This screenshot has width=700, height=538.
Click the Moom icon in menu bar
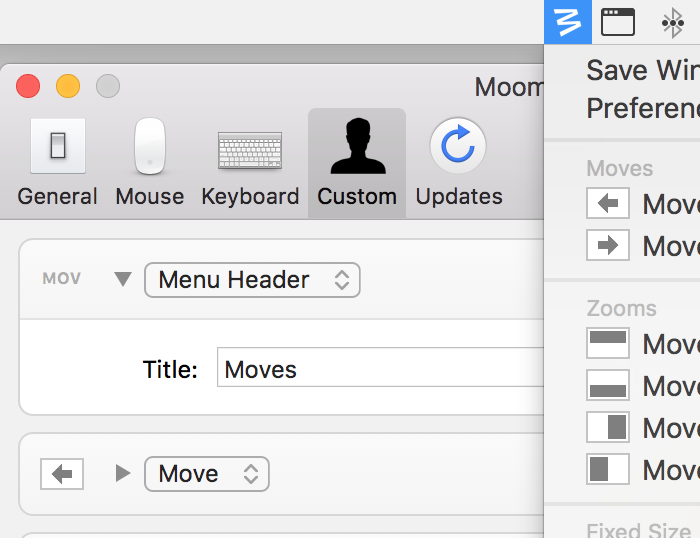(x=568, y=22)
